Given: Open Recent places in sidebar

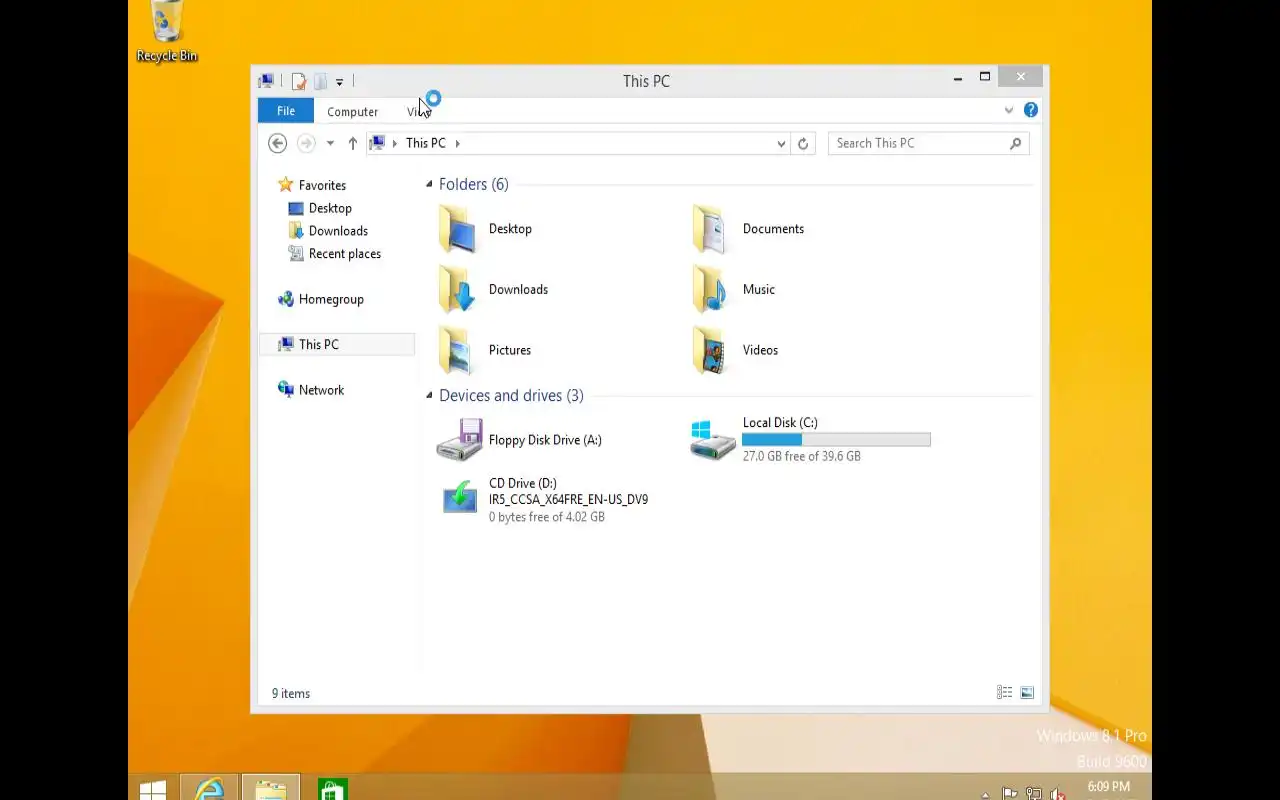Looking at the screenshot, I should click(344, 254).
